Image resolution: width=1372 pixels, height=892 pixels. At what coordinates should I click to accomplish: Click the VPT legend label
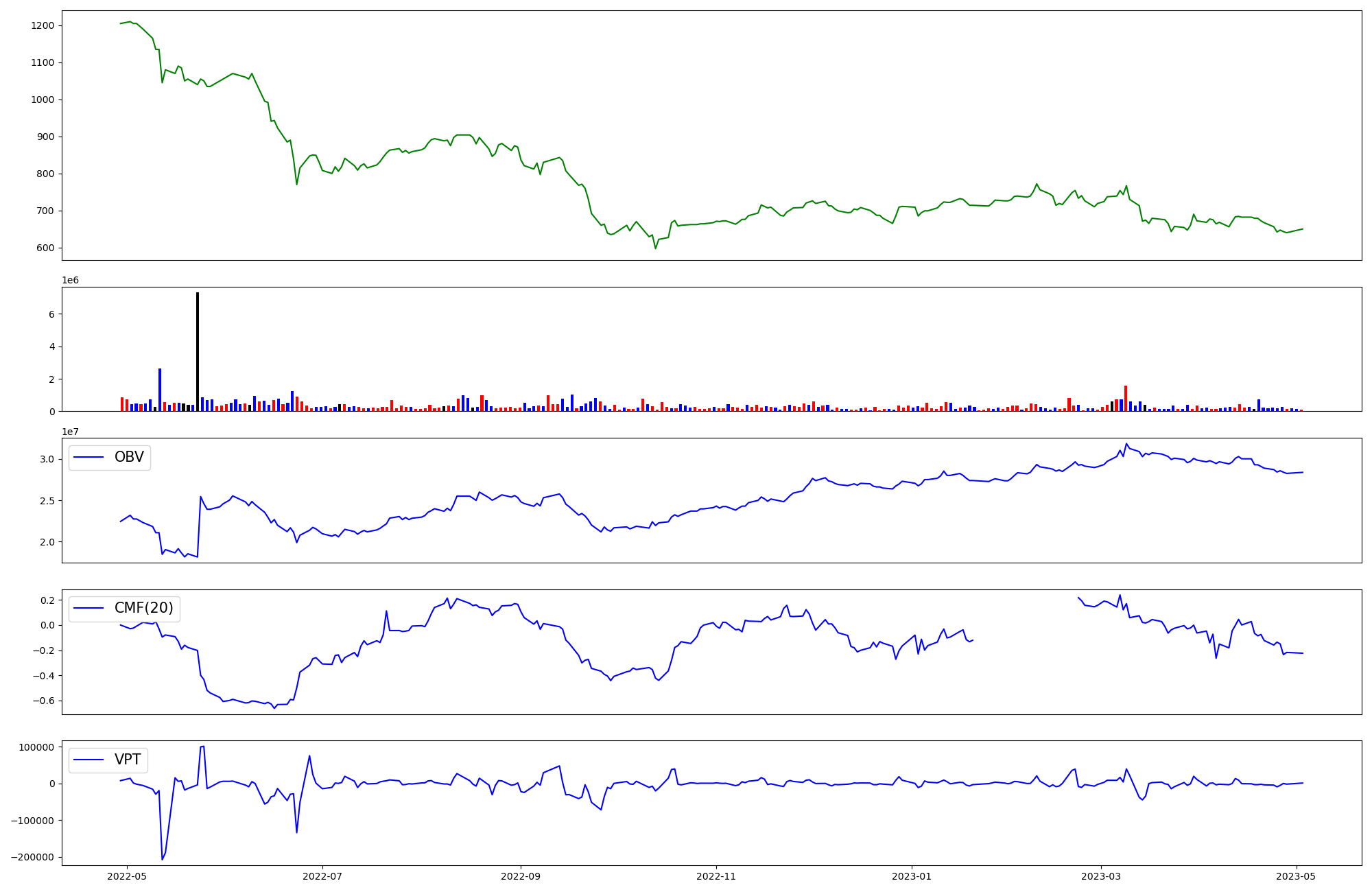point(128,760)
